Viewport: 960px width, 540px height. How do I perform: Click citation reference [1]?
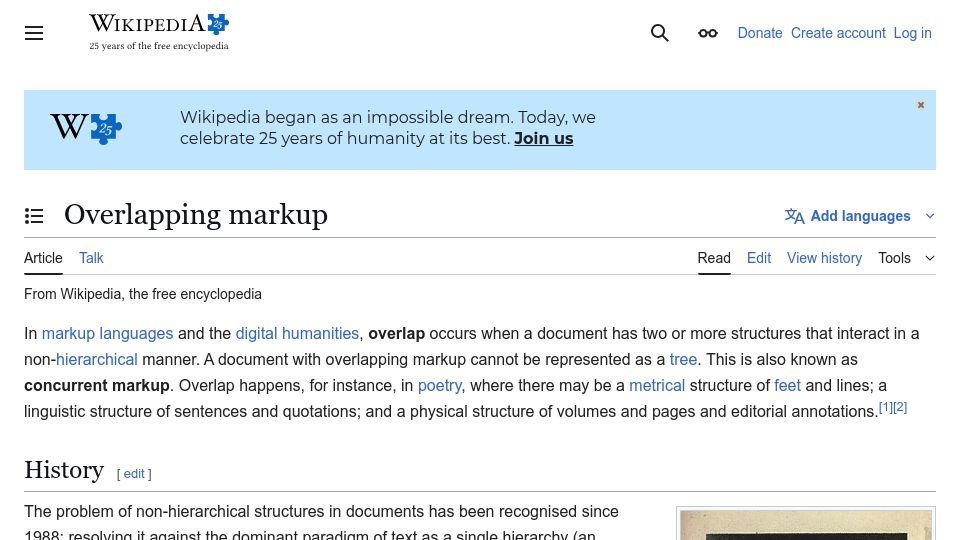[885, 407]
